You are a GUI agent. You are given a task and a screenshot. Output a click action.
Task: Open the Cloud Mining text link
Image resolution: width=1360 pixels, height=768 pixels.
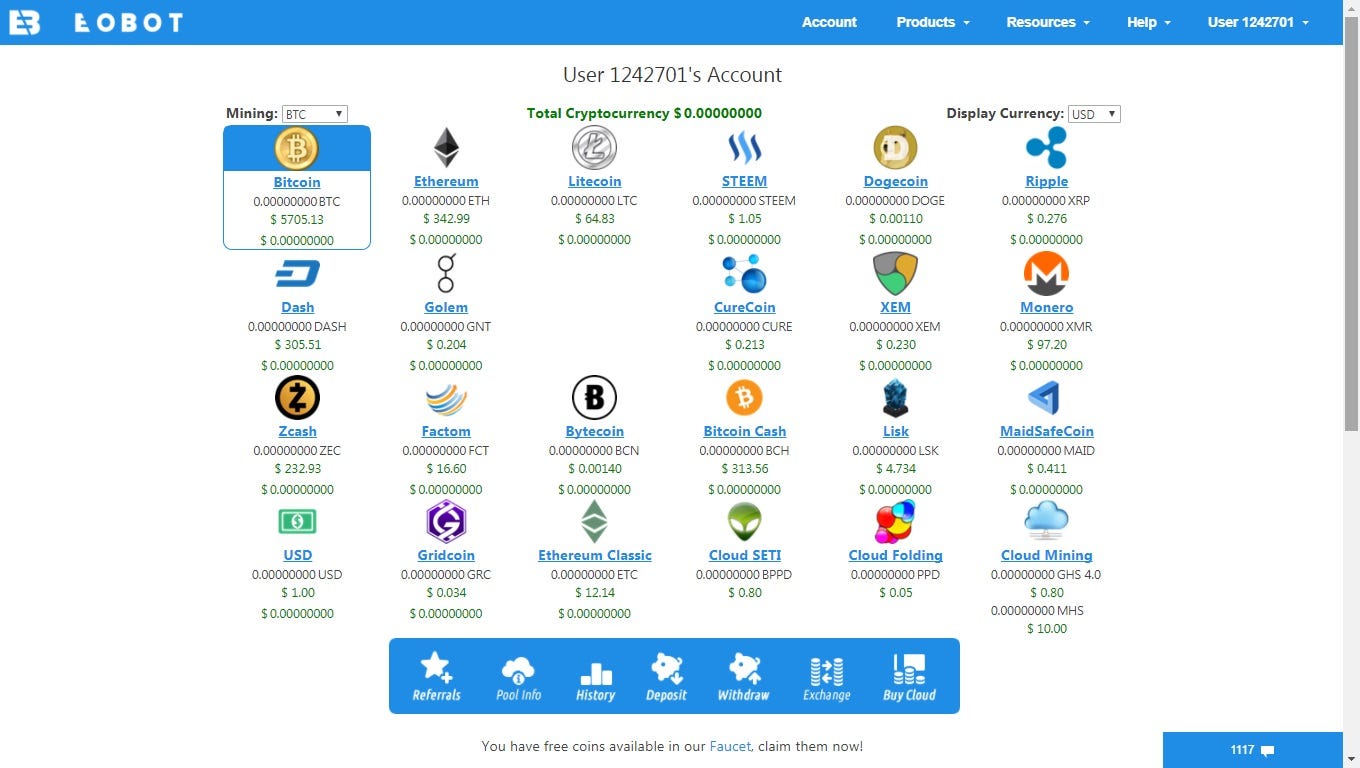[1046, 555]
